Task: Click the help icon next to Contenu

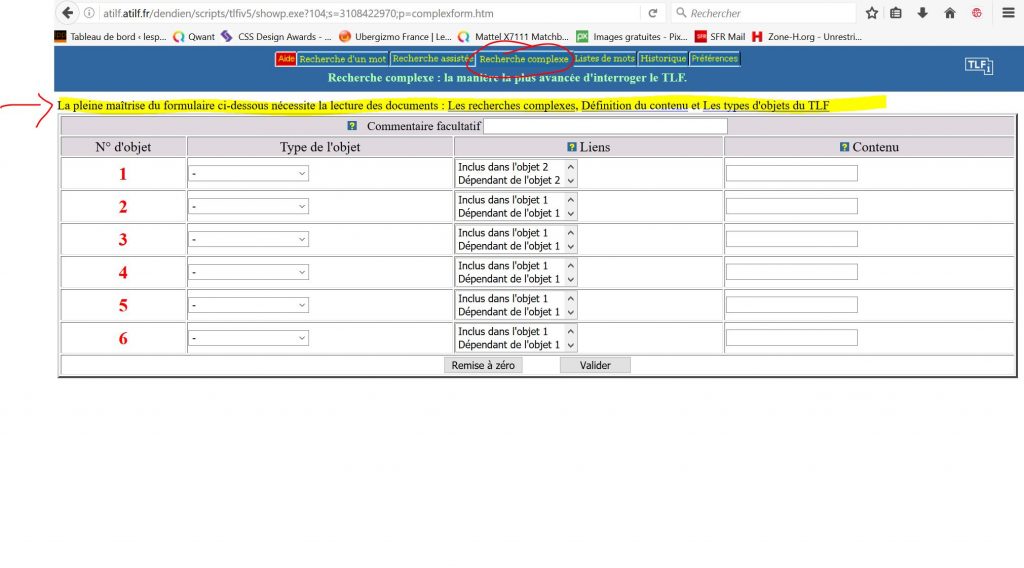Action: [845, 147]
